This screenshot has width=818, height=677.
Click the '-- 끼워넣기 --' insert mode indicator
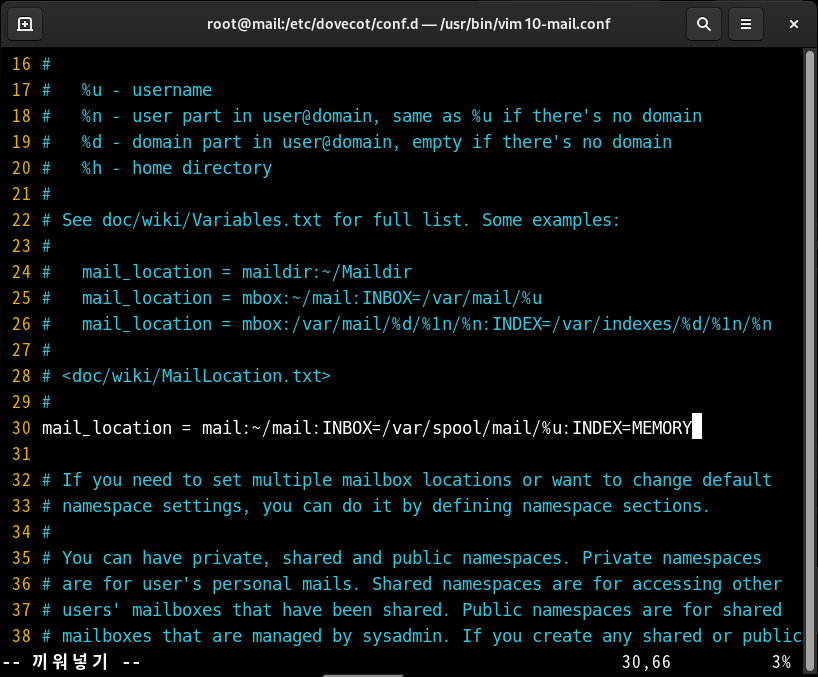tap(71, 662)
